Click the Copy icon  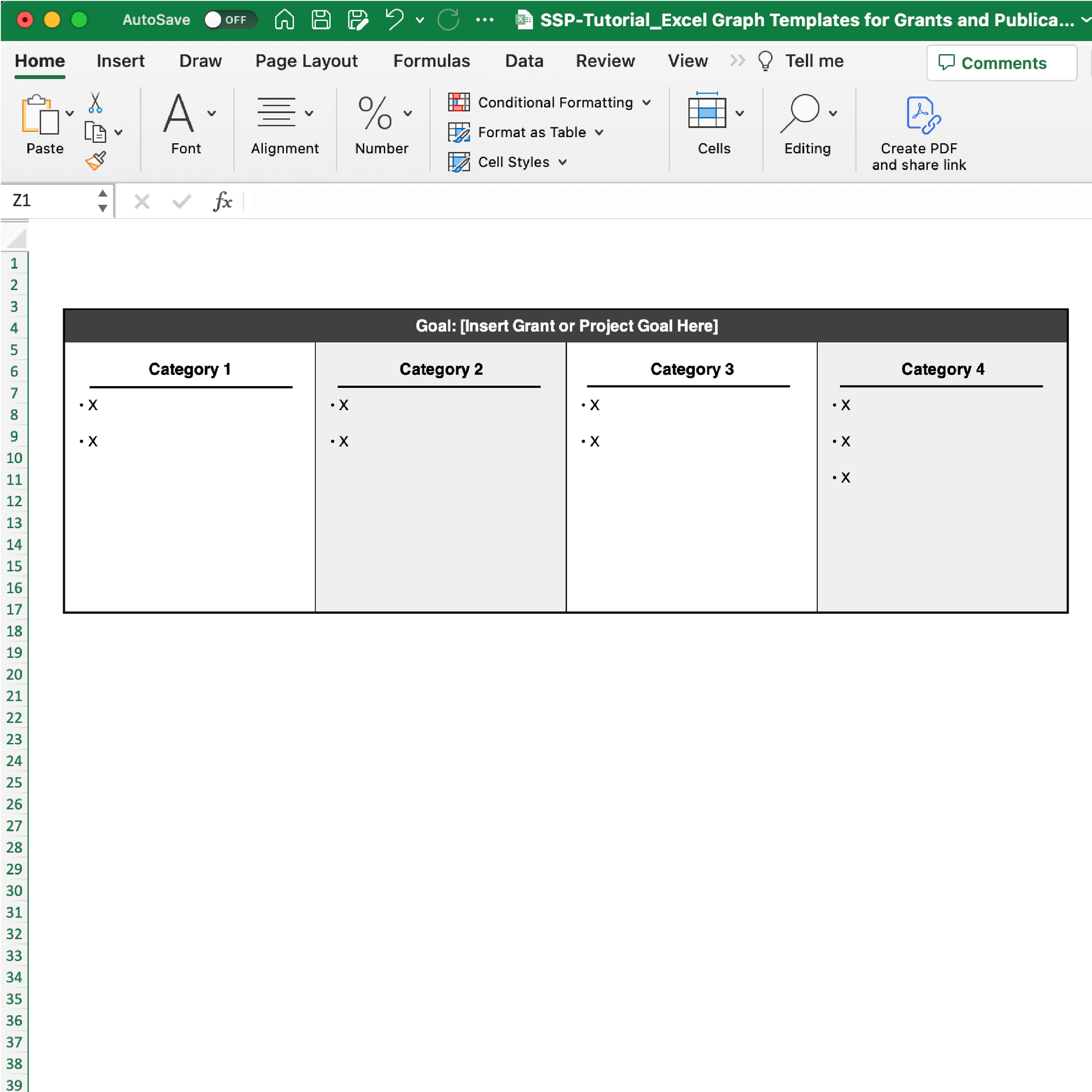click(94, 132)
